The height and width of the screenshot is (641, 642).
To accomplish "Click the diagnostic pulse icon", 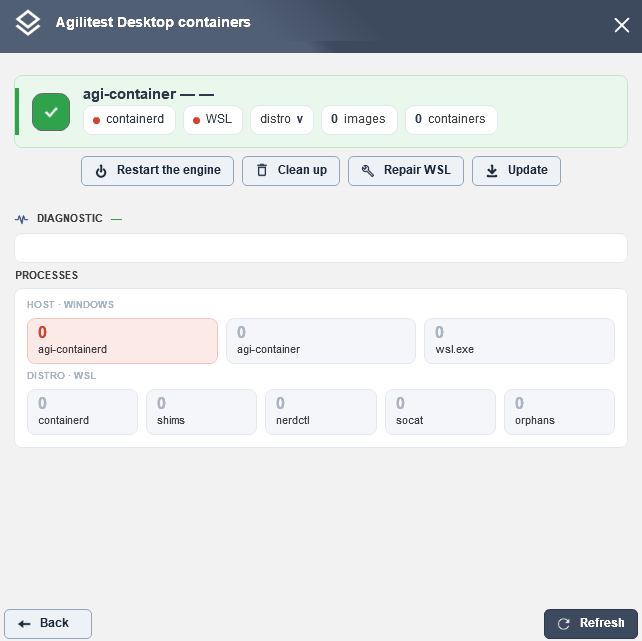I will pos(22,219).
